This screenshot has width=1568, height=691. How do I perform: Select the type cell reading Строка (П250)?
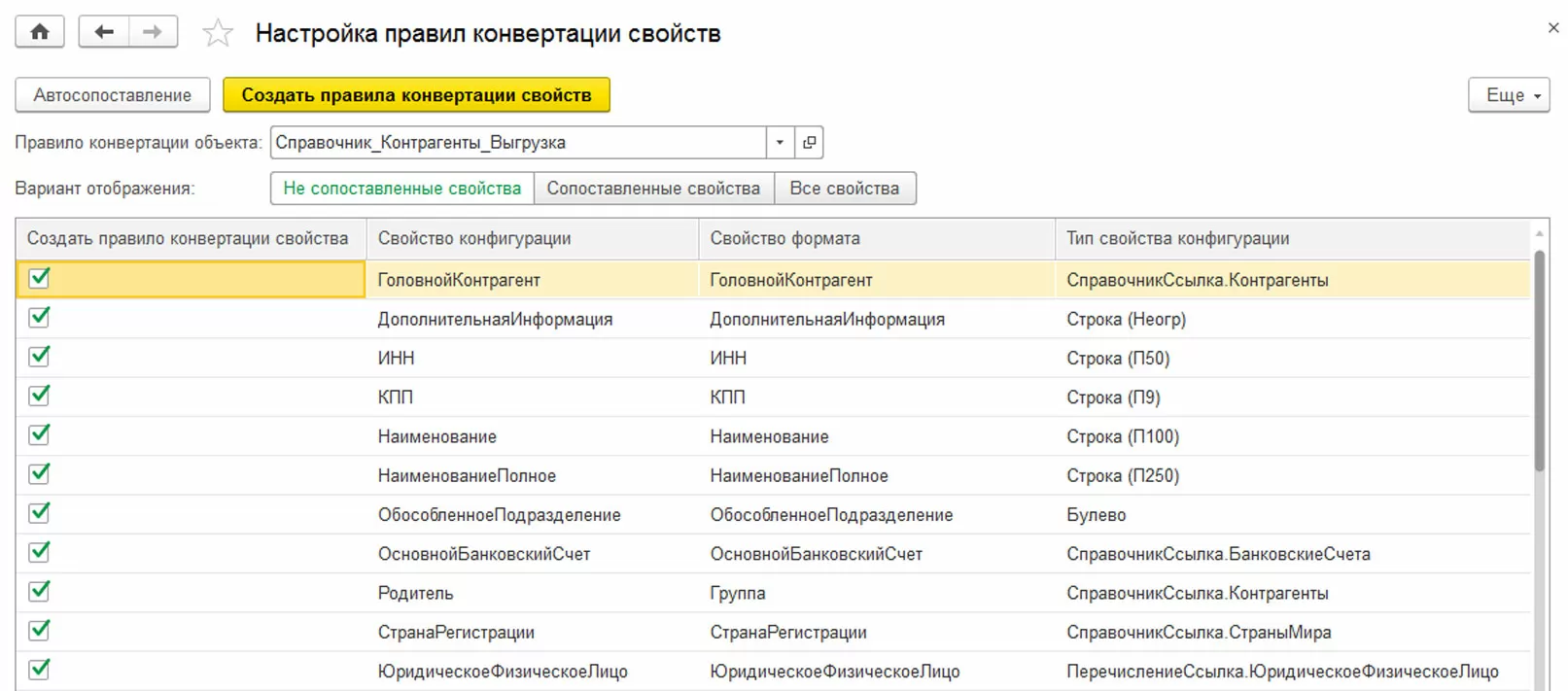[x=1293, y=476]
